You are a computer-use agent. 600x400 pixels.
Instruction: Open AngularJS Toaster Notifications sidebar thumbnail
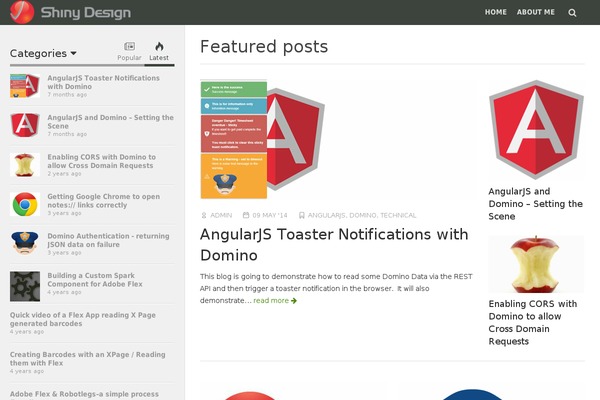click(x=25, y=86)
